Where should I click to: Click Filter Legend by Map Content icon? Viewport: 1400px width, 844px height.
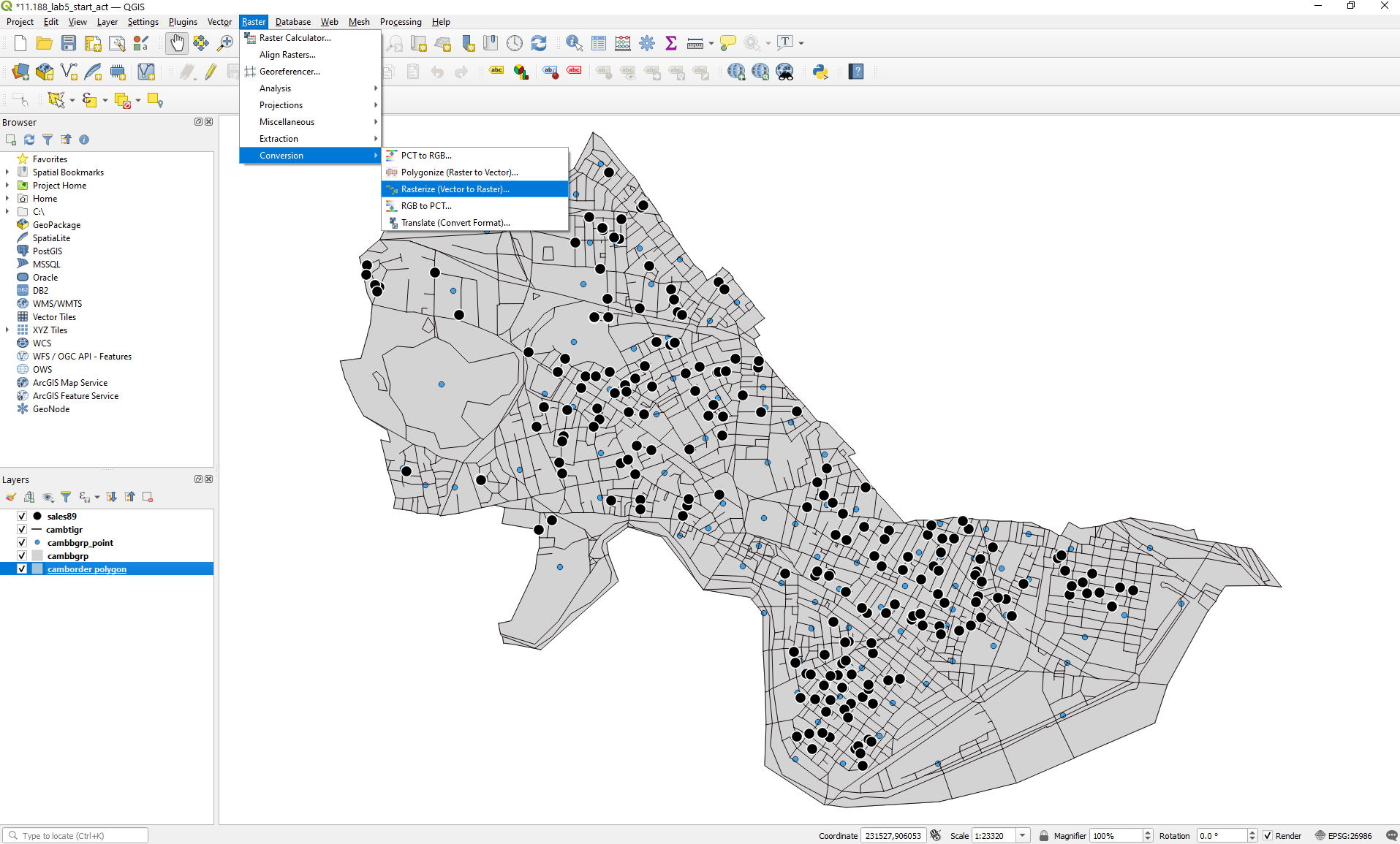pyautogui.click(x=66, y=497)
